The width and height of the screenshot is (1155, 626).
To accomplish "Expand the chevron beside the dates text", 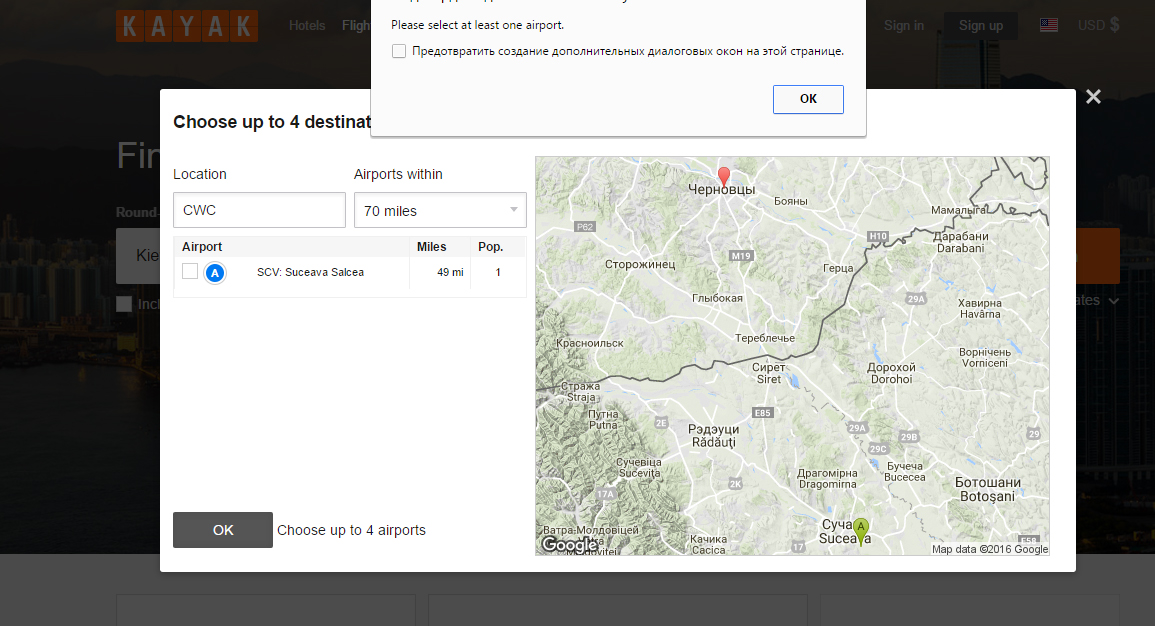I will [1113, 301].
